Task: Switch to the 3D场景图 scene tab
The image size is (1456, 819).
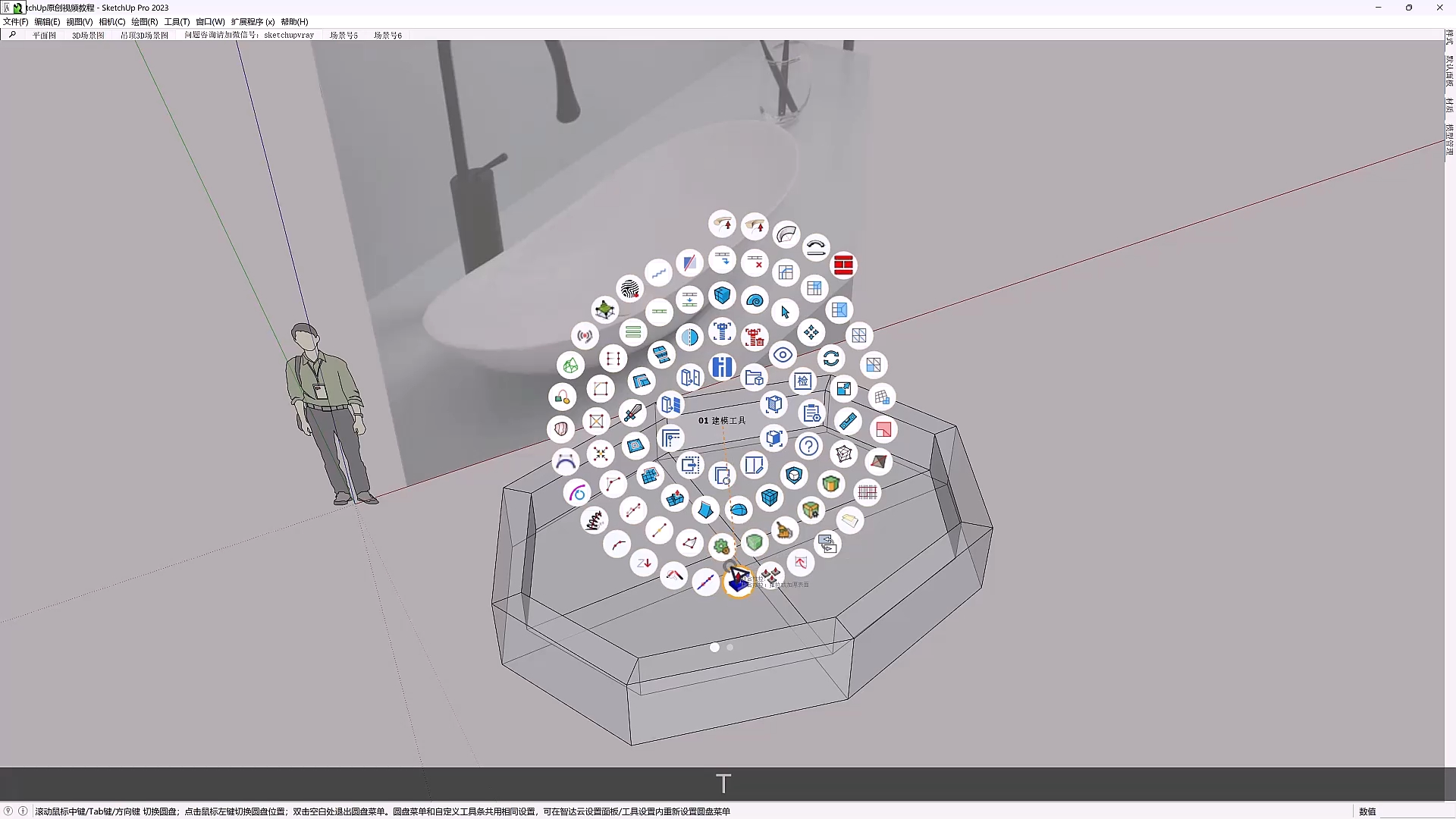Action: 88,36
